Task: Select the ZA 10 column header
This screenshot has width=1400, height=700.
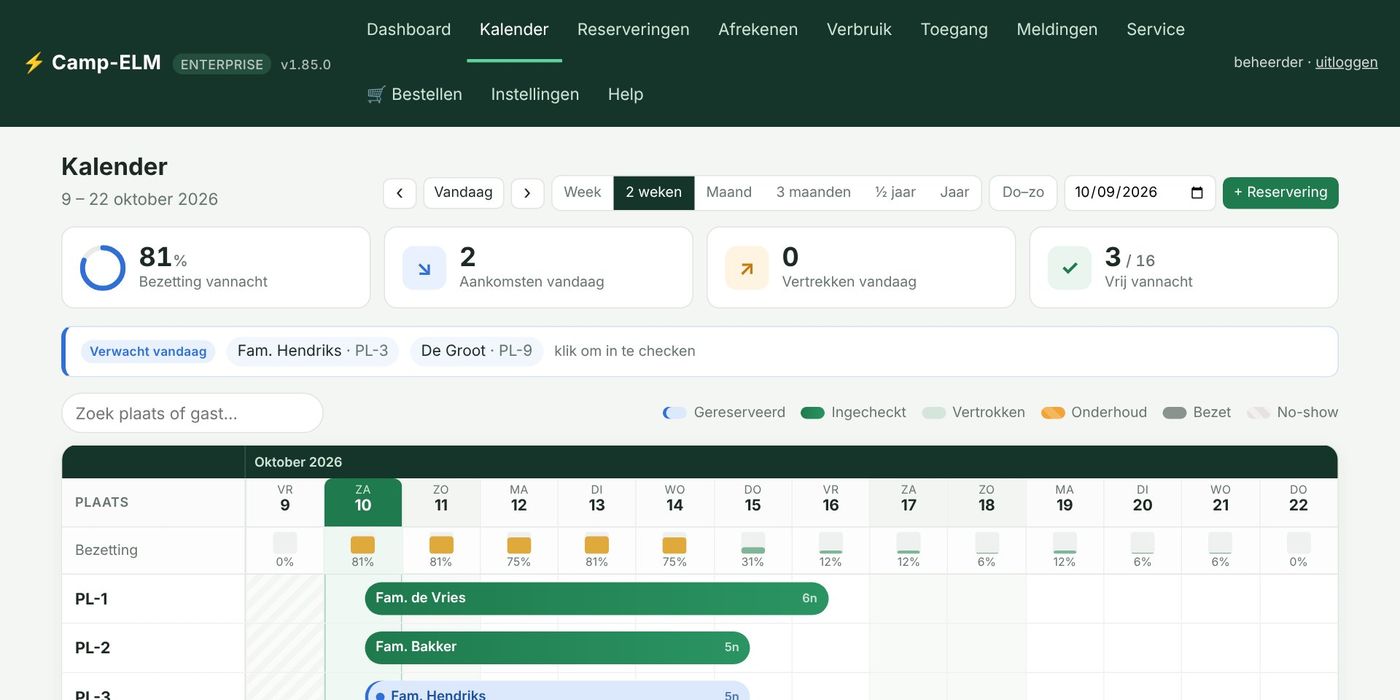Action: pyautogui.click(x=363, y=502)
